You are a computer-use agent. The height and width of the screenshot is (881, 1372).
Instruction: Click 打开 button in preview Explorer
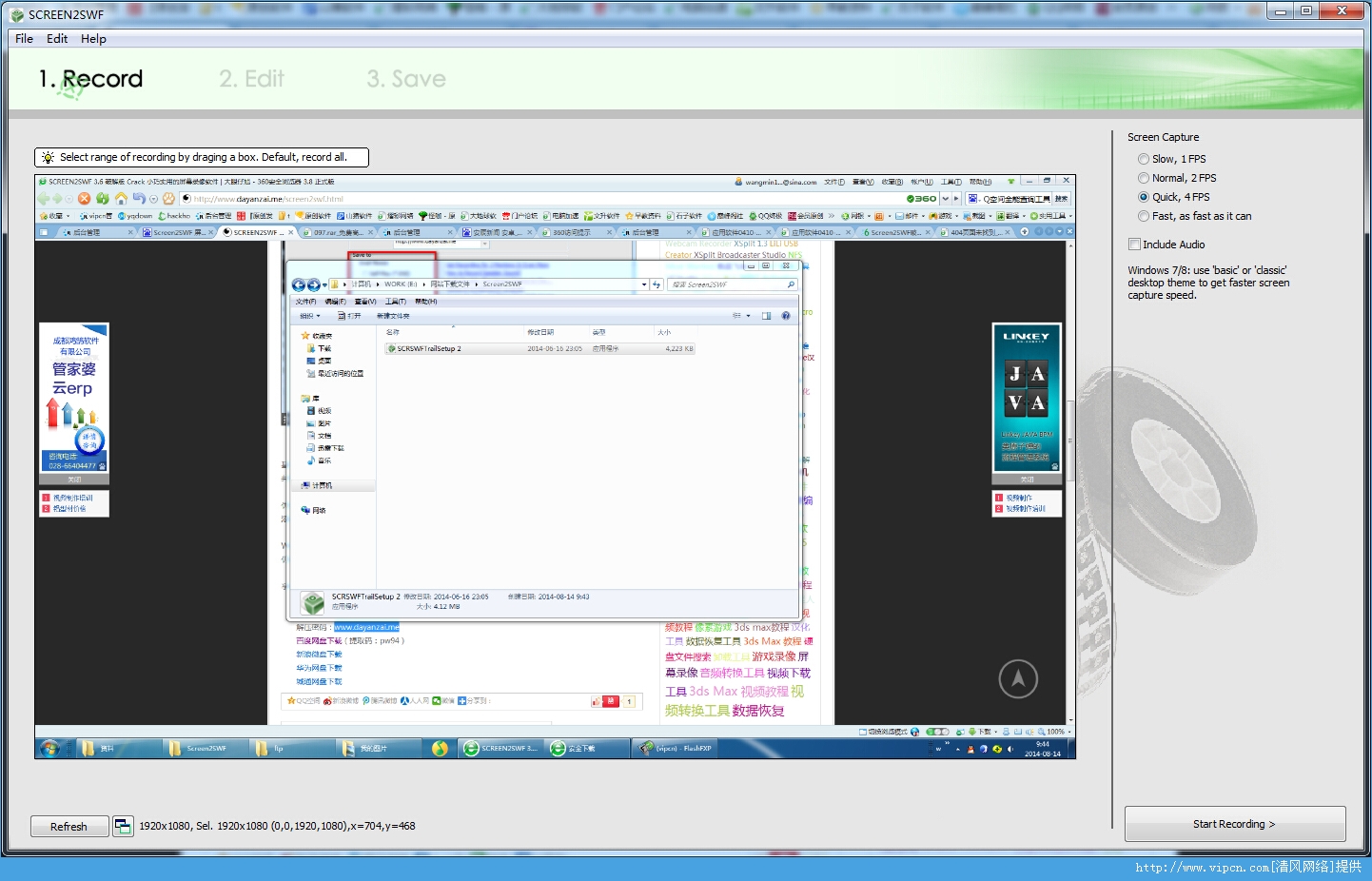[x=349, y=316]
